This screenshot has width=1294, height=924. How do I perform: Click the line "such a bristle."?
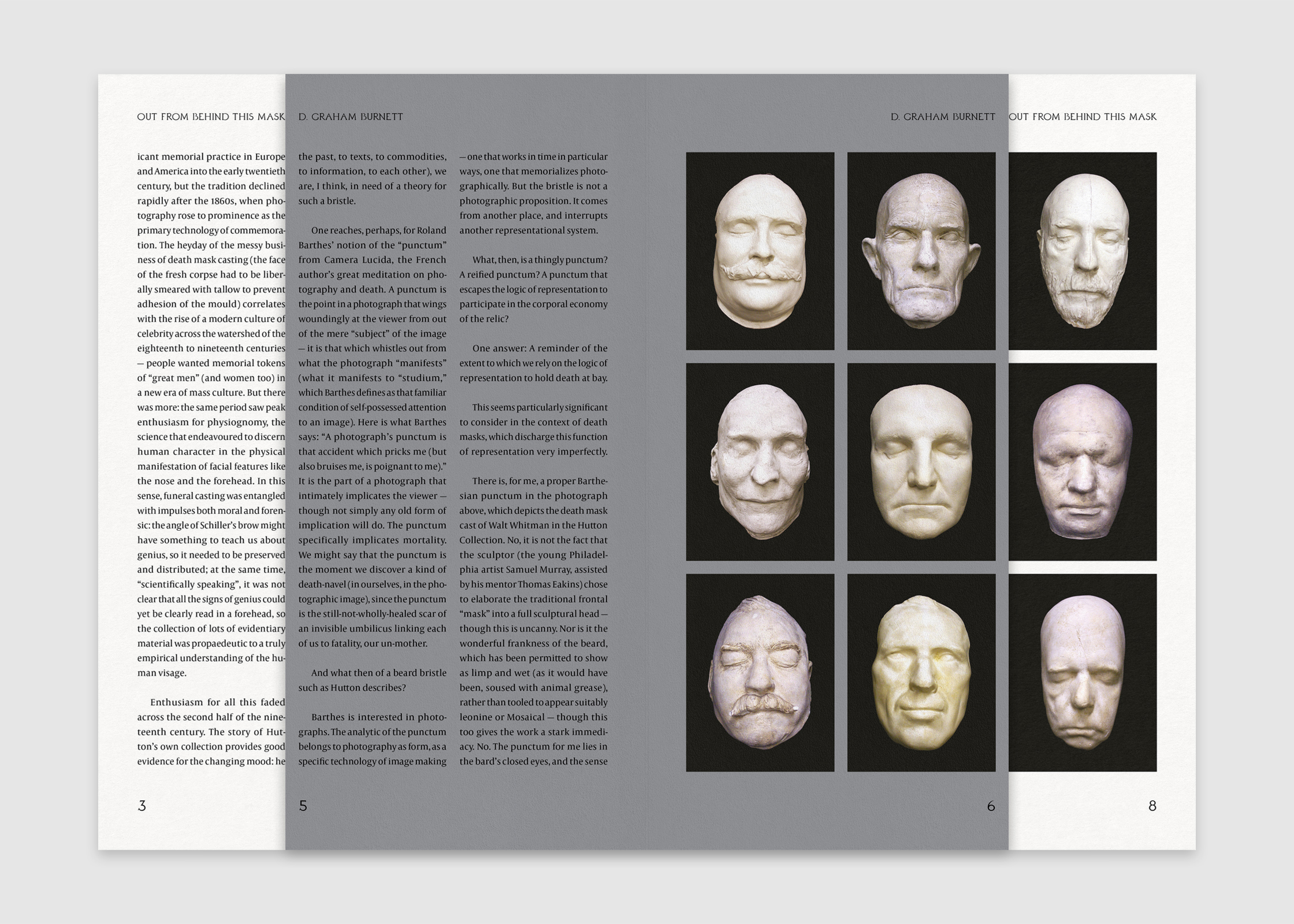click(327, 201)
